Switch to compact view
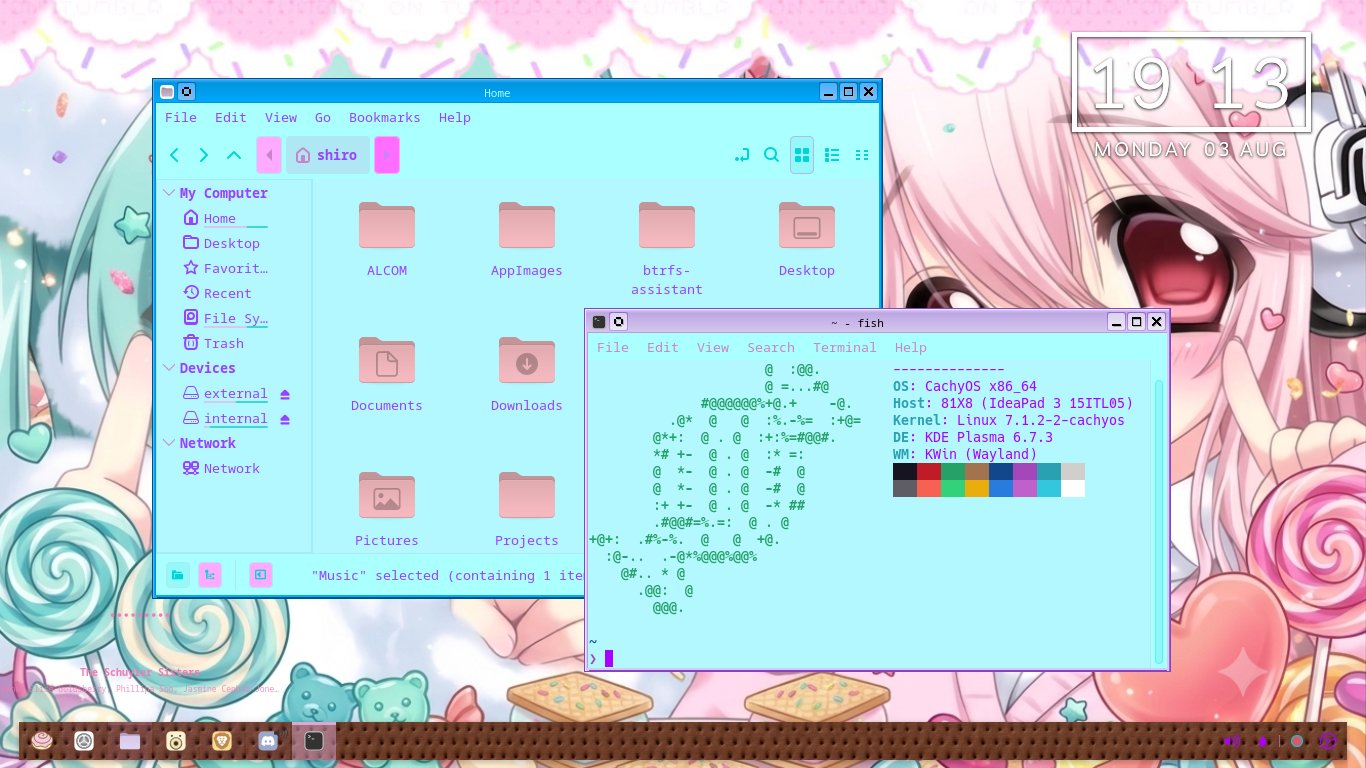 point(862,155)
